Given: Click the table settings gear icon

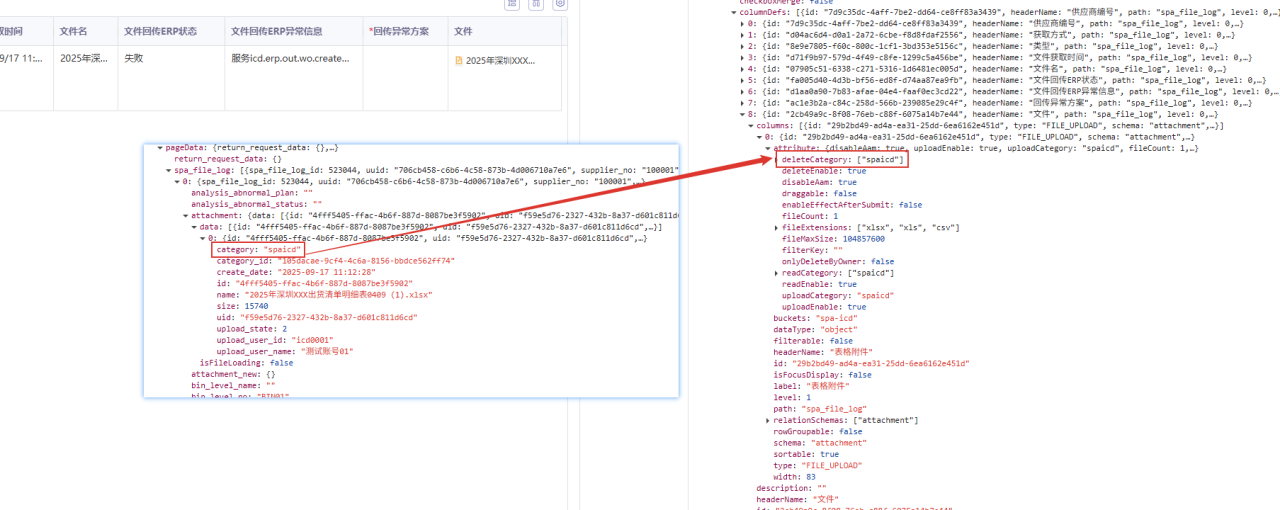Looking at the screenshot, I should click(560, 3).
